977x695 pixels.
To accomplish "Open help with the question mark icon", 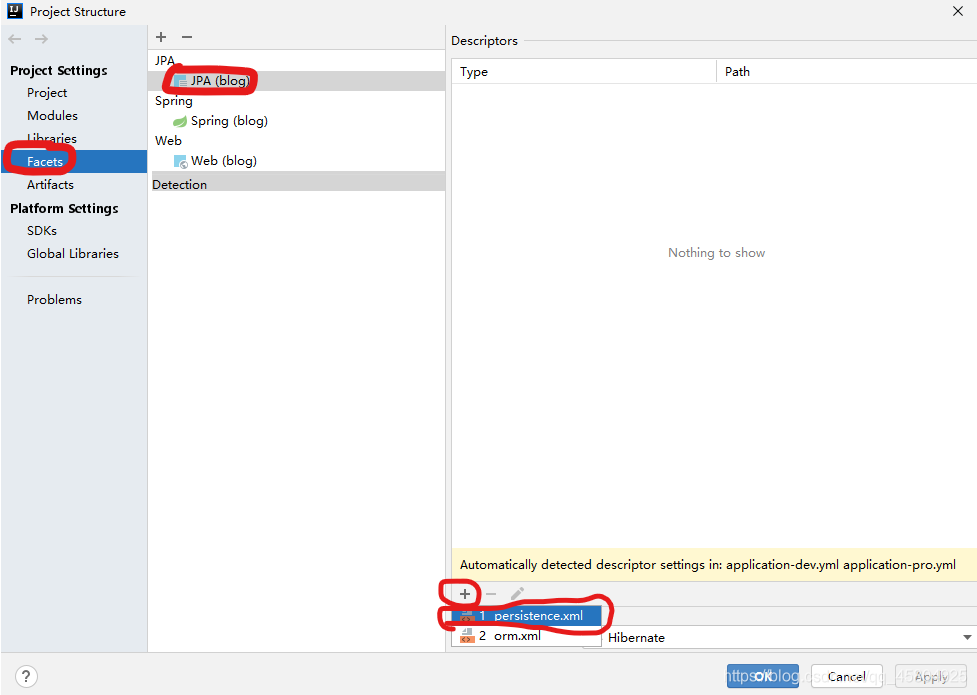I will 27,676.
